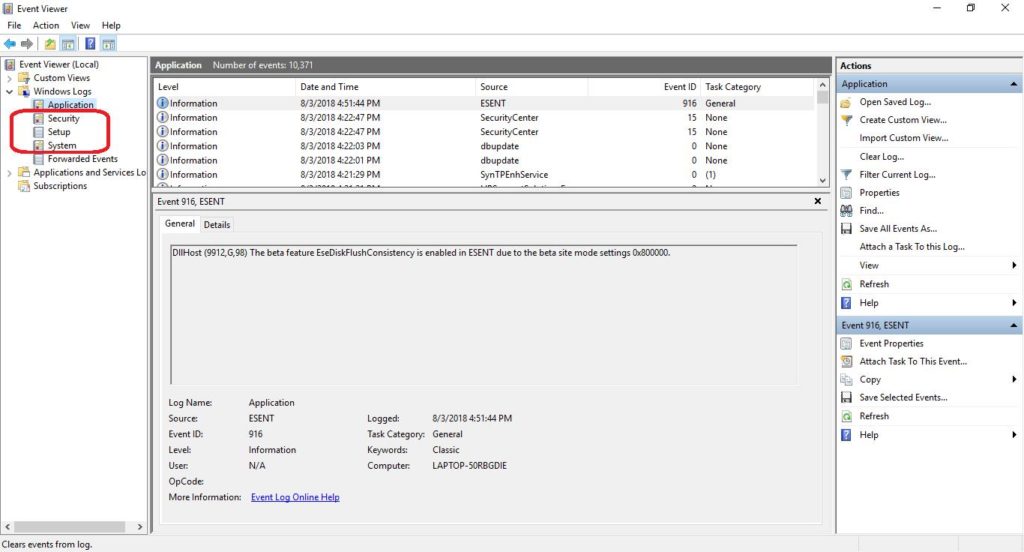Select the General tab
The width and height of the screenshot is (1024, 552).
[180, 223]
